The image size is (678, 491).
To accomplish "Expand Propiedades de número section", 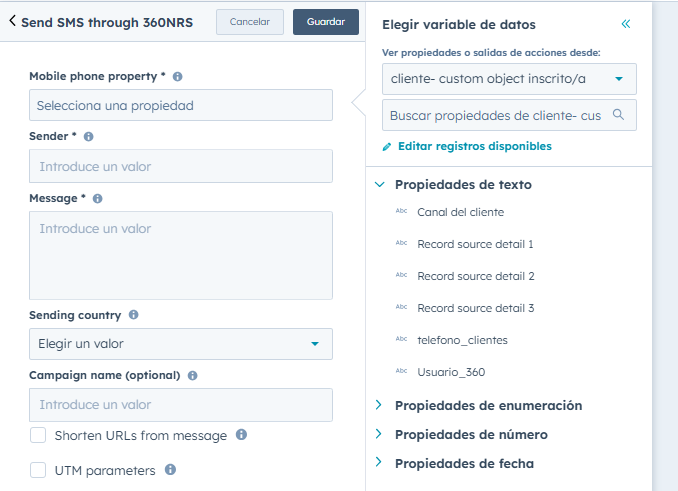I will 471,434.
